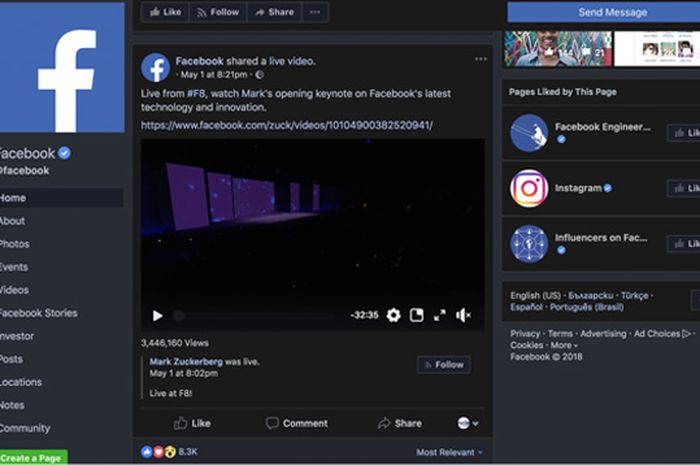Open Facebook Stories in the sidebar

38,313
